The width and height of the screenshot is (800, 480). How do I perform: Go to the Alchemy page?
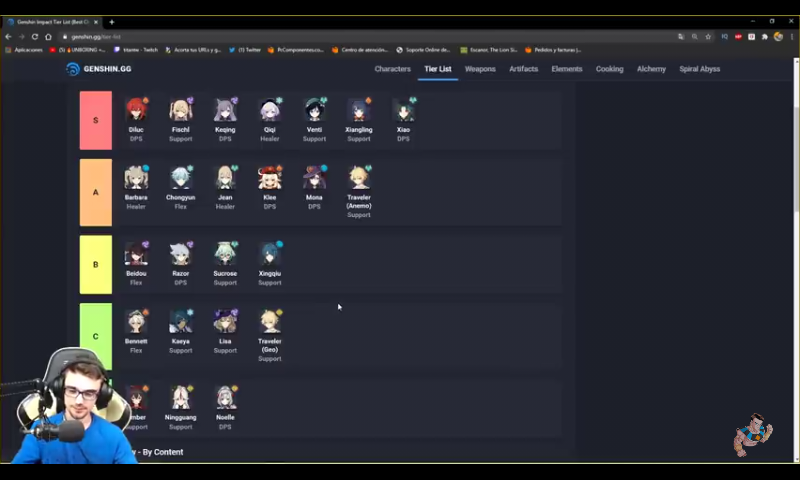[x=652, y=69]
